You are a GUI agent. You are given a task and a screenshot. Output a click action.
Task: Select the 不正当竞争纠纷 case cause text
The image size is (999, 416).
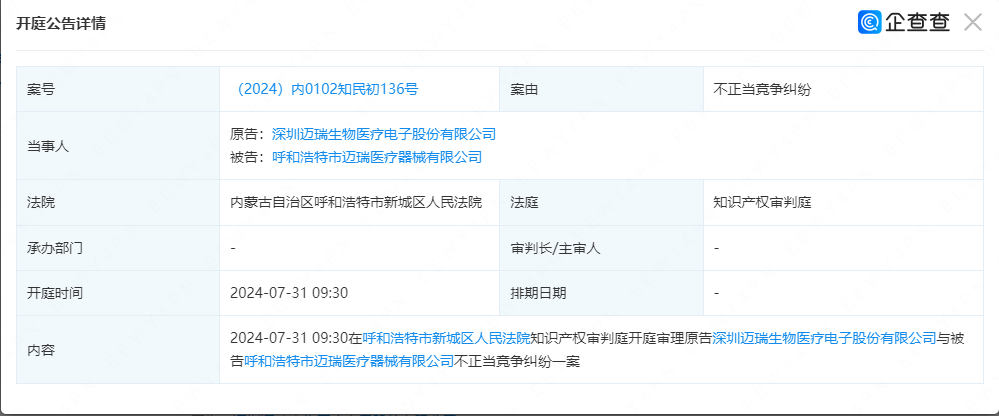coord(763,89)
